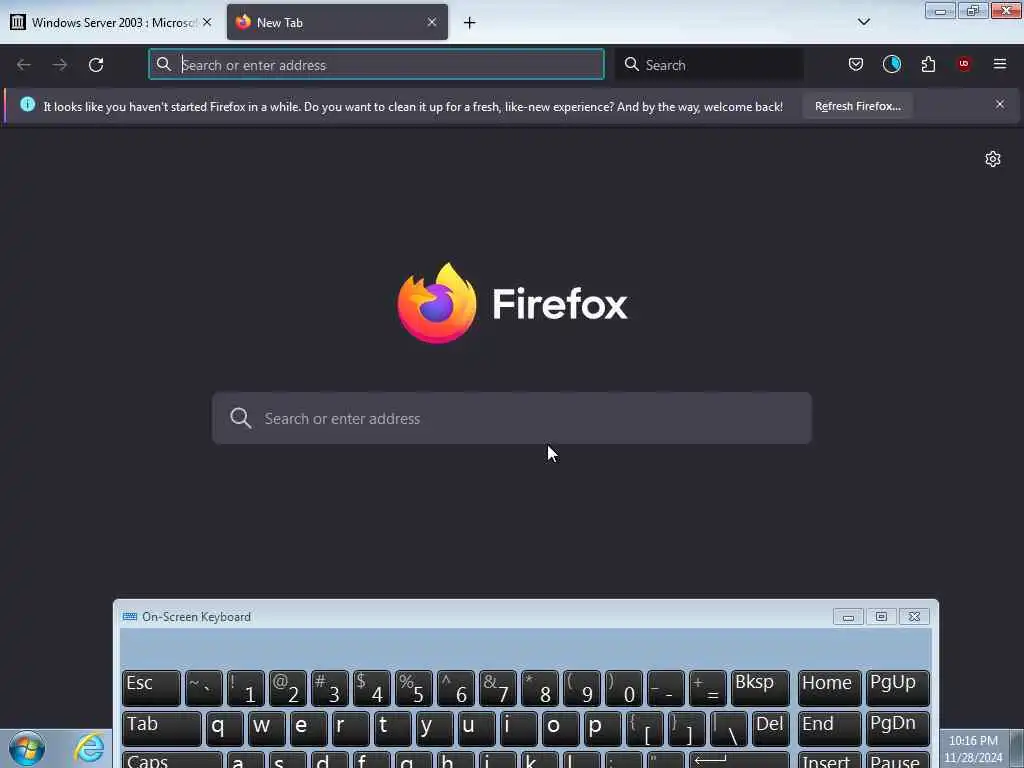Click the Esc key on On-Screen Keyboard
1024x768 pixels.
click(x=151, y=688)
